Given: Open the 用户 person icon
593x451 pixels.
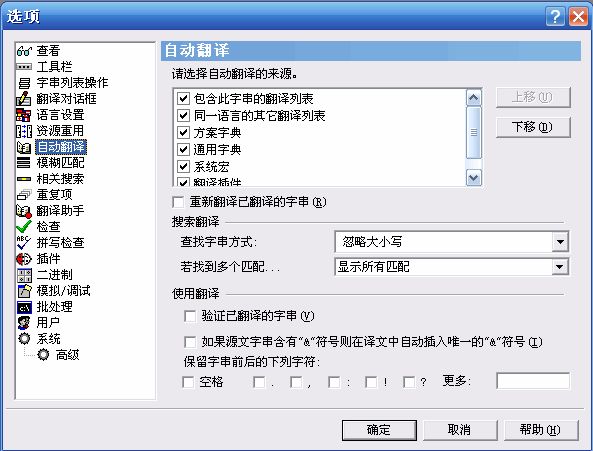Looking at the screenshot, I should pos(23,322).
